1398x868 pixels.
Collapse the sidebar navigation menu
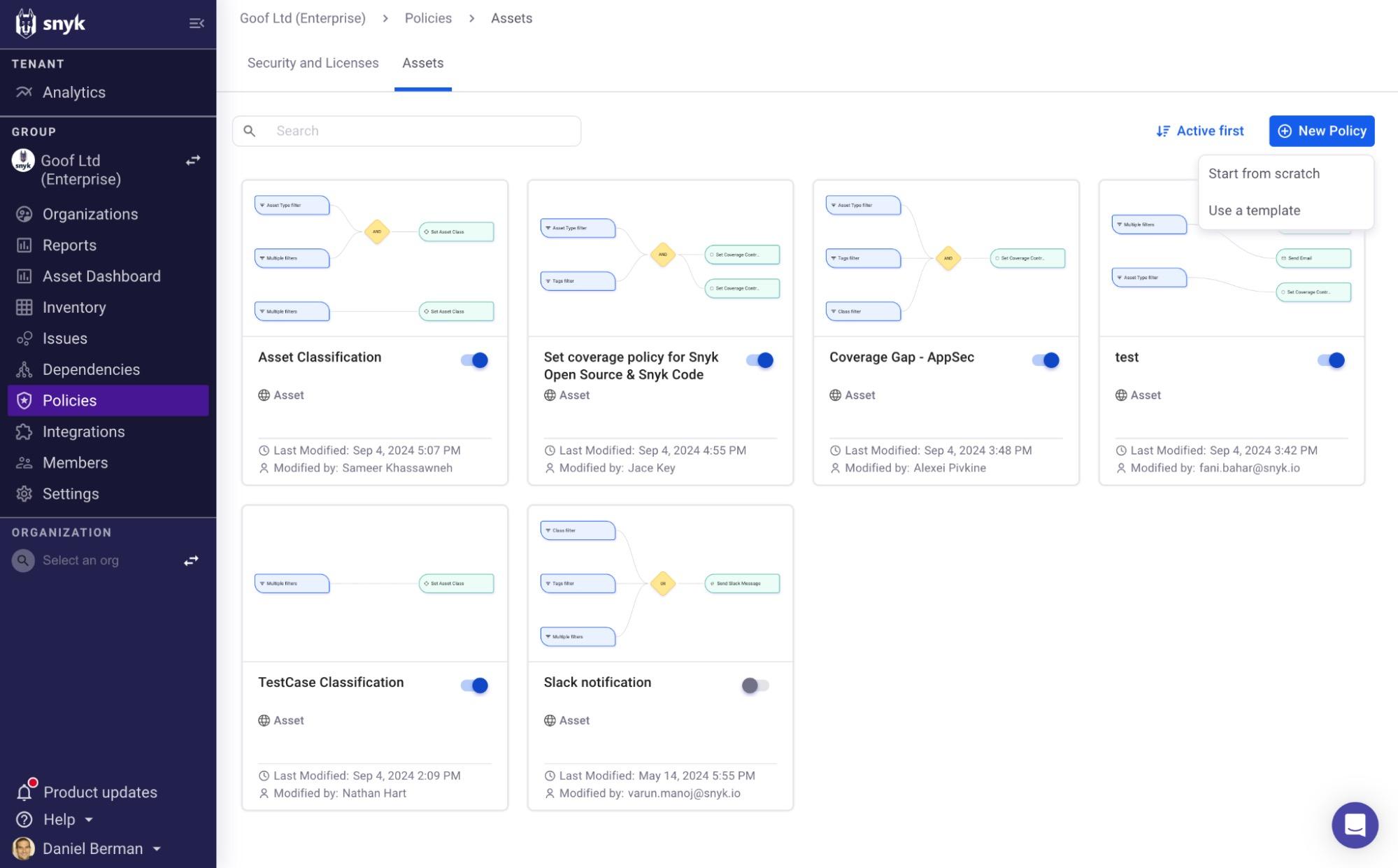pos(197,23)
